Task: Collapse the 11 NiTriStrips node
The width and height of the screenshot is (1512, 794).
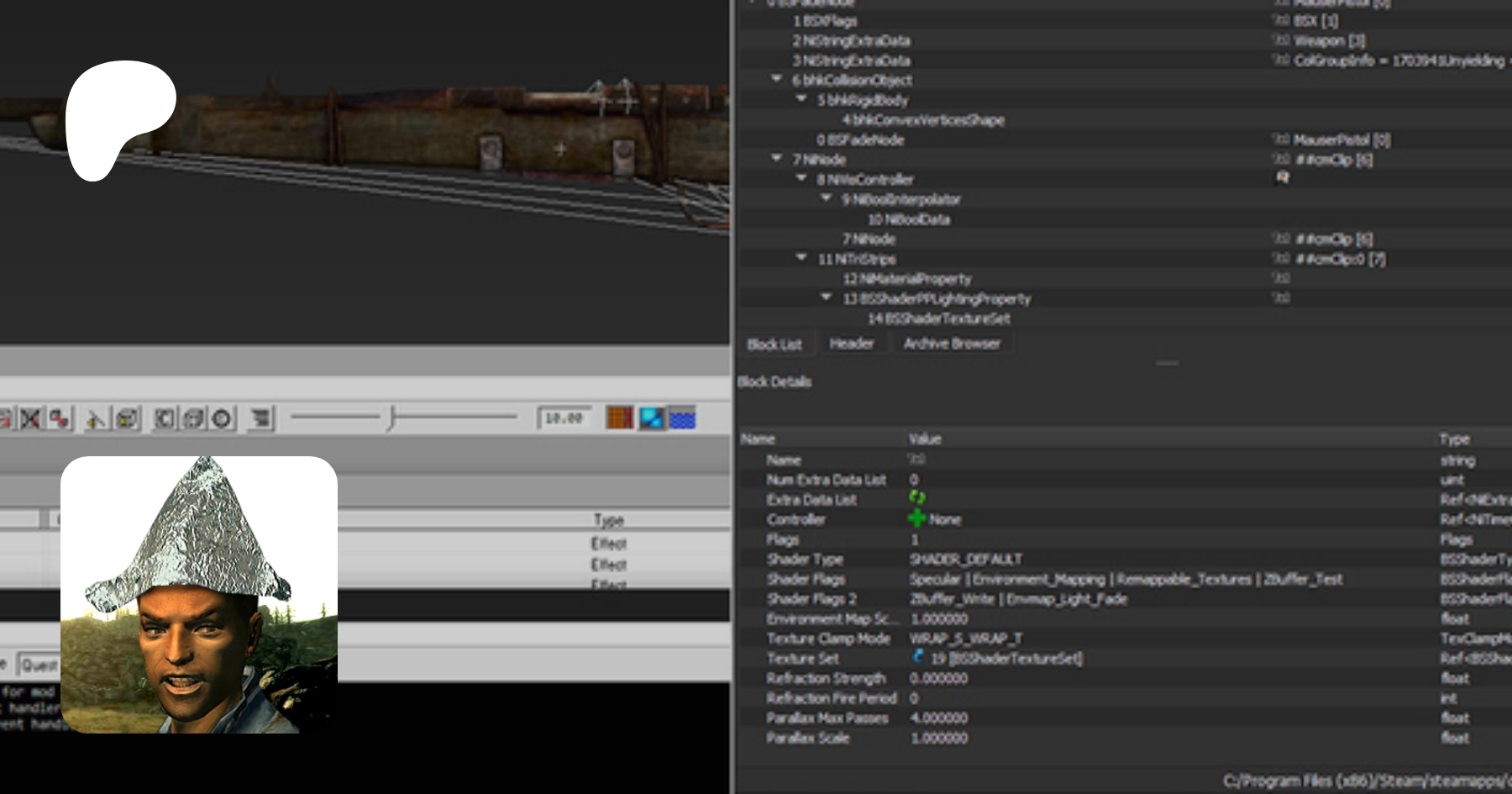Action: click(802, 258)
